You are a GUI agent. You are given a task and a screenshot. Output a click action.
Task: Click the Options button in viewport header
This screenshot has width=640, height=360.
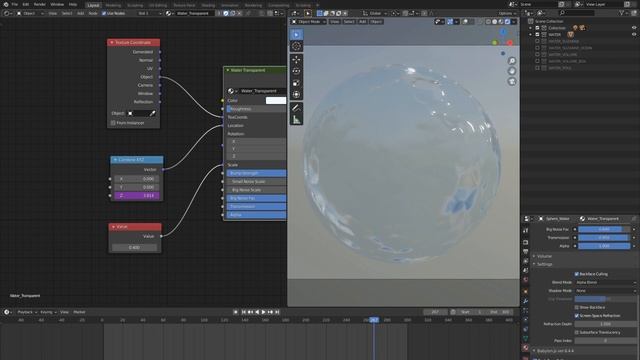coord(507,13)
